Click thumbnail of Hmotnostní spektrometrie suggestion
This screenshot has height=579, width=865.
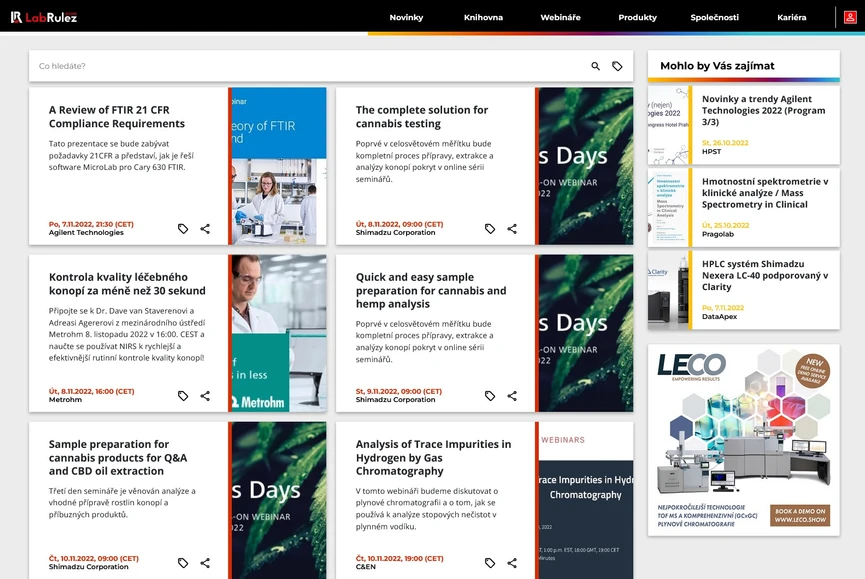point(668,207)
